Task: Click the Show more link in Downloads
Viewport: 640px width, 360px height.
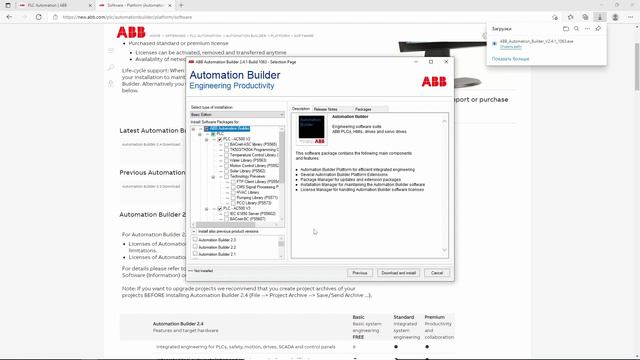Action: [x=510, y=59]
